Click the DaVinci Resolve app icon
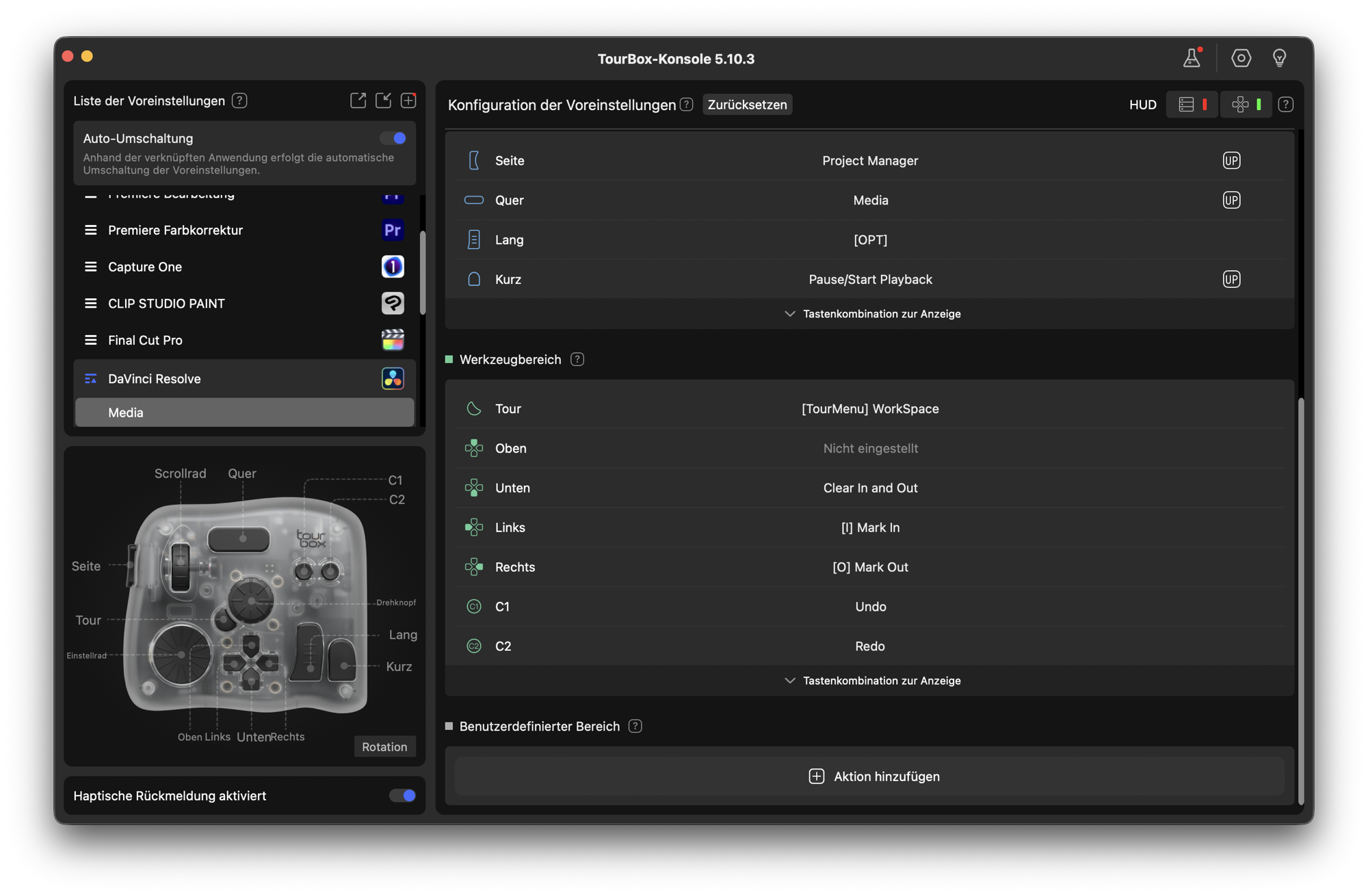The width and height of the screenshot is (1368, 896). [x=393, y=378]
